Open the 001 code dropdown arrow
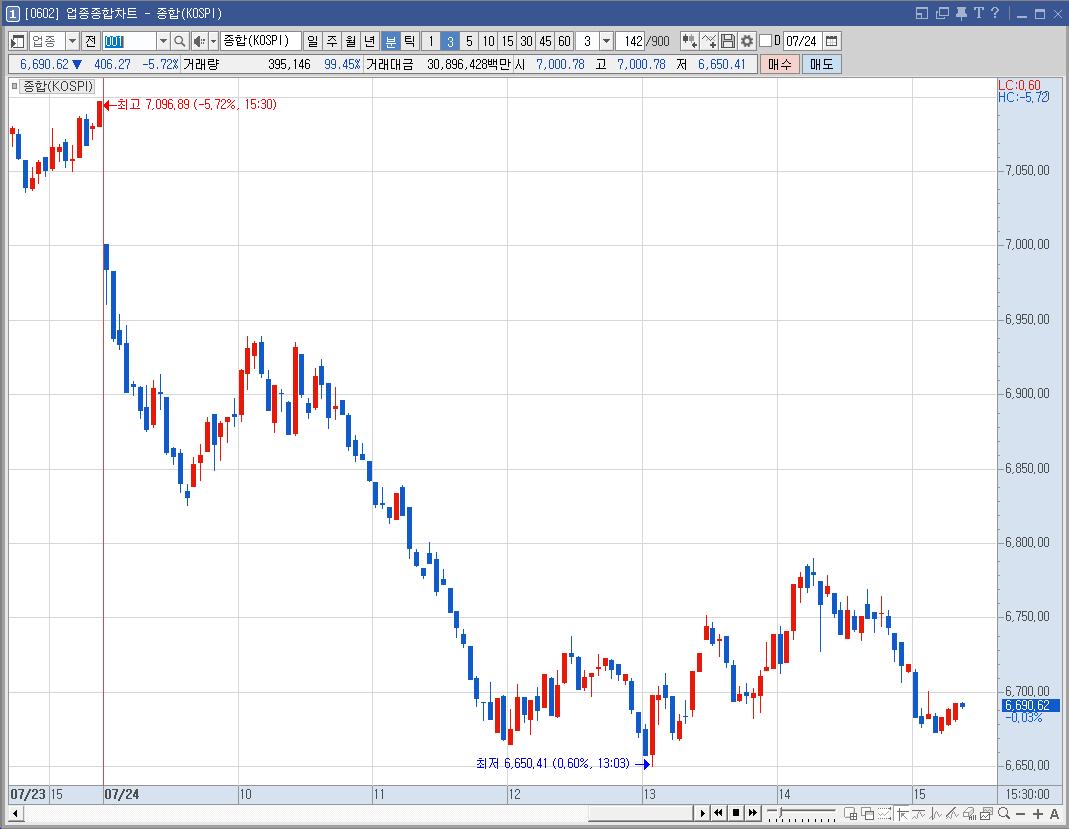 tap(163, 41)
